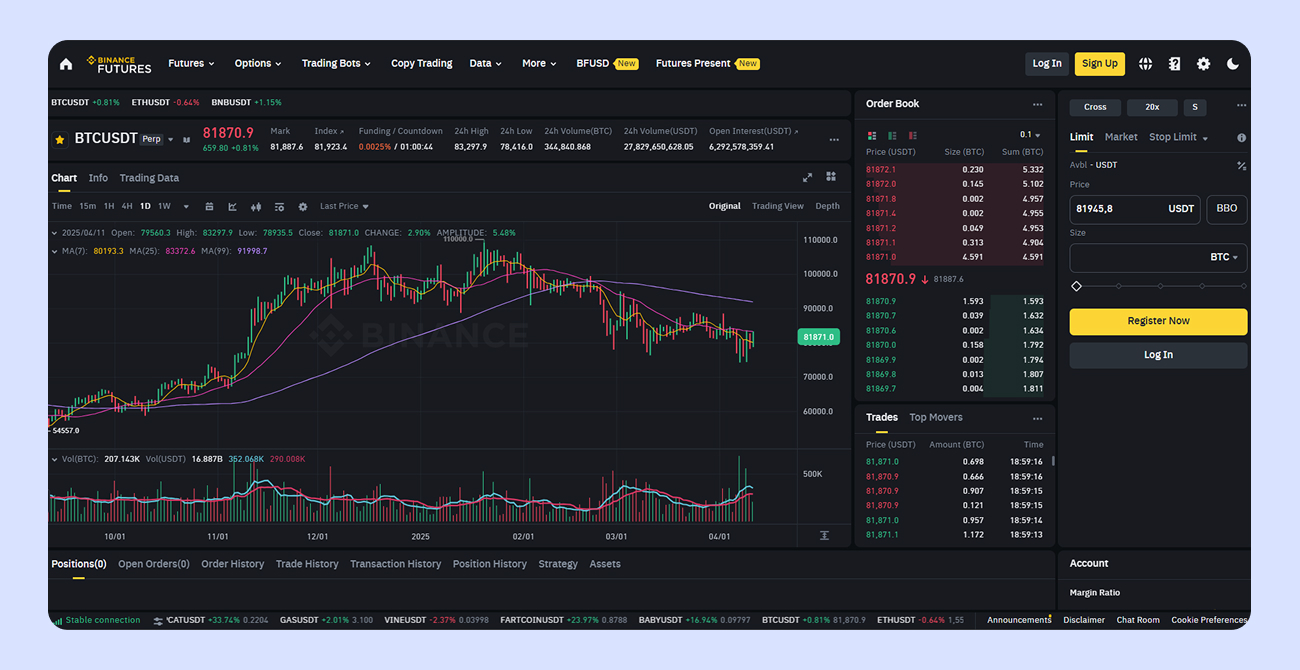Open order type info icon
Image resolution: width=1300 pixels, height=670 pixels.
click(1241, 138)
